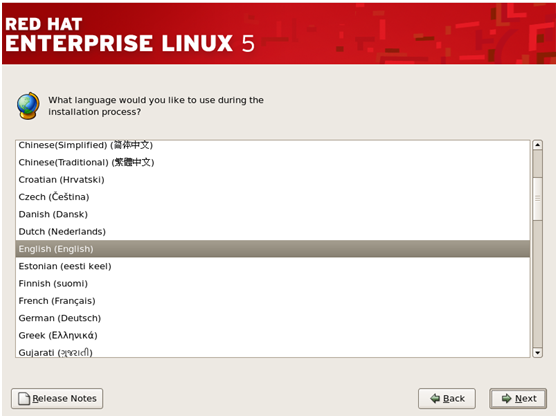Open Release Notes document
This screenshot has height=418, width=558.
(57, 398)
